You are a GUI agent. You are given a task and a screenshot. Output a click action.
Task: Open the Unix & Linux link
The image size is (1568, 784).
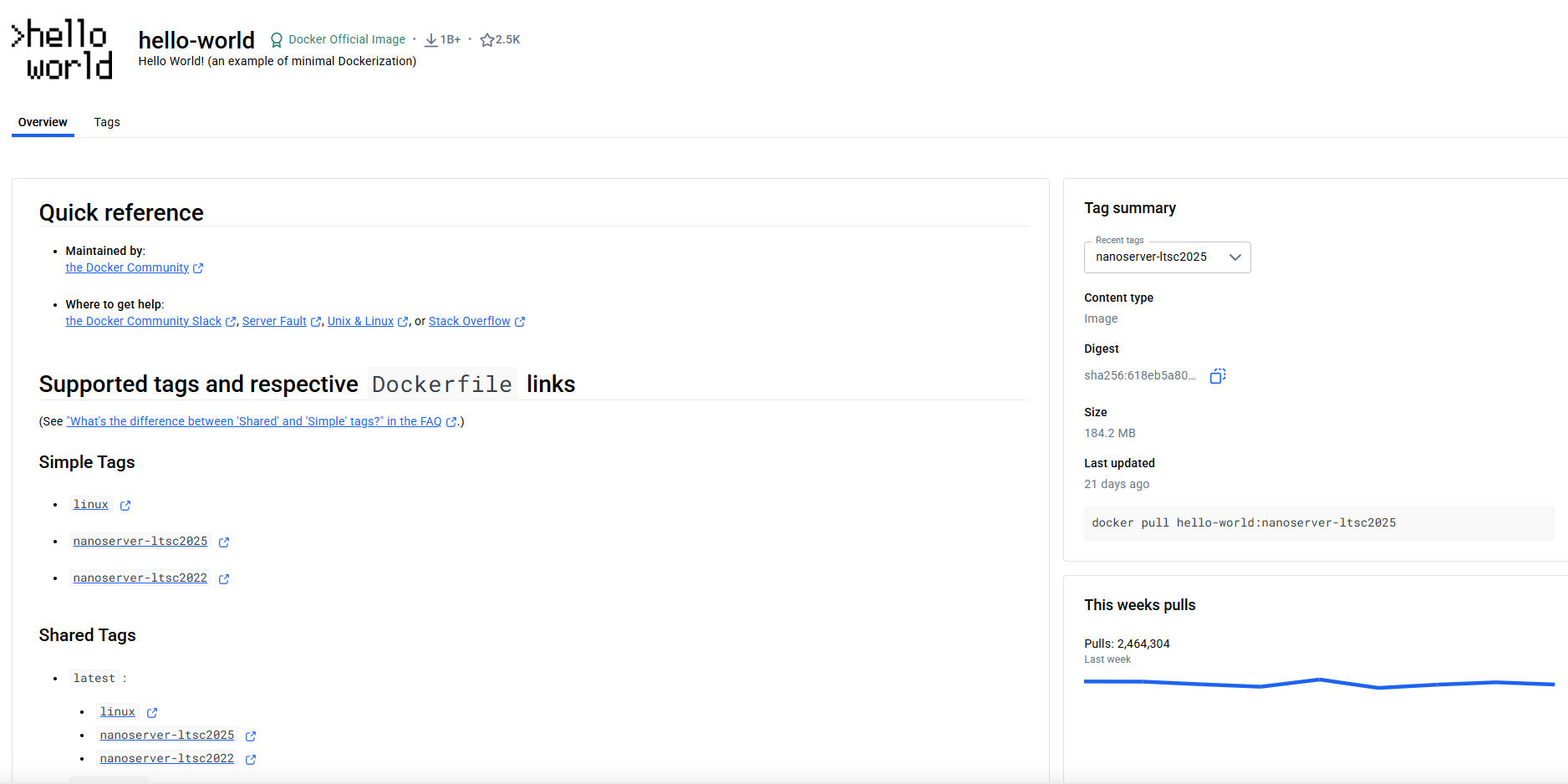coord(360,321)
